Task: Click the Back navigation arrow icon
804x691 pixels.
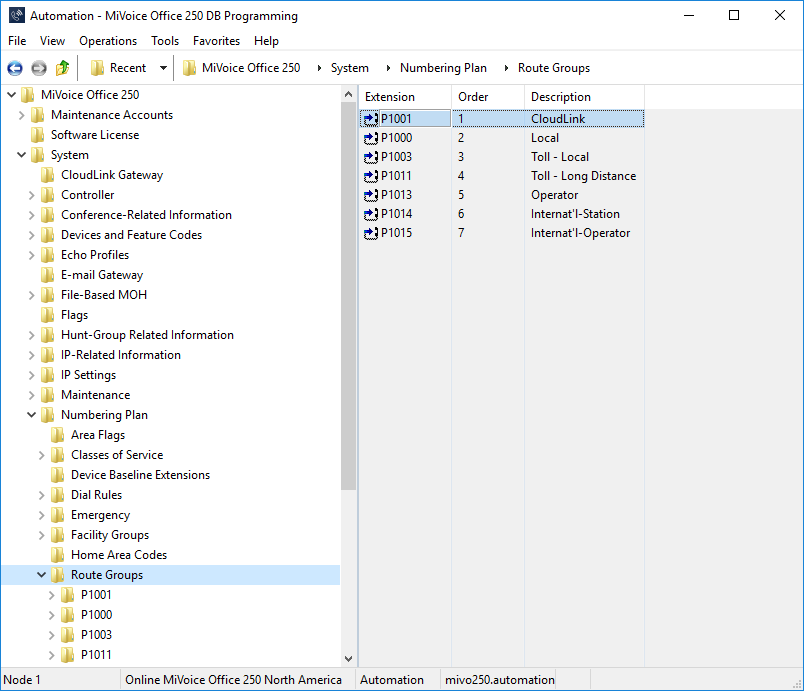Action: click(x=15, y=68)
